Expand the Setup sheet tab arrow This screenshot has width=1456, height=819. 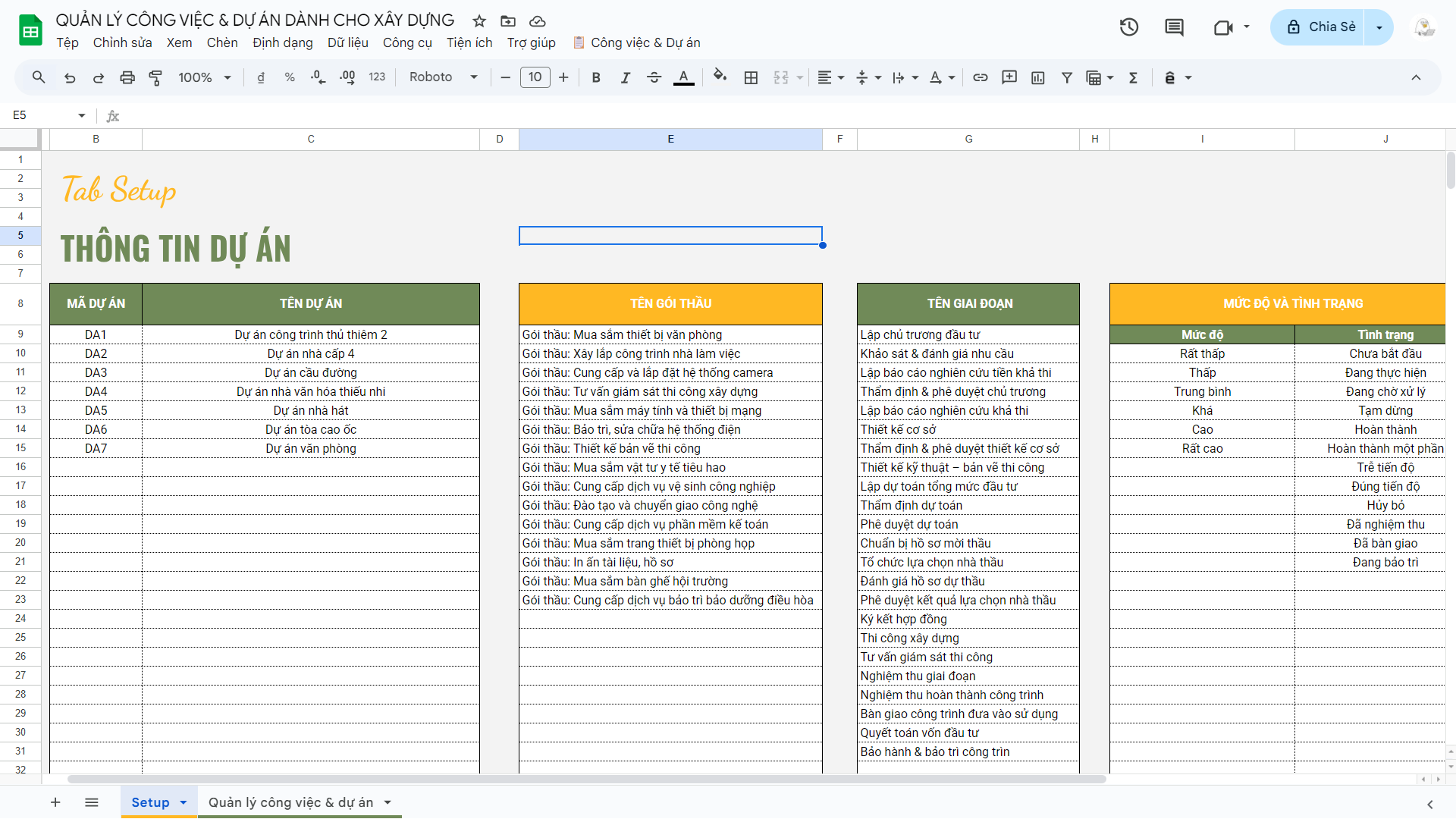pos(183,802)
